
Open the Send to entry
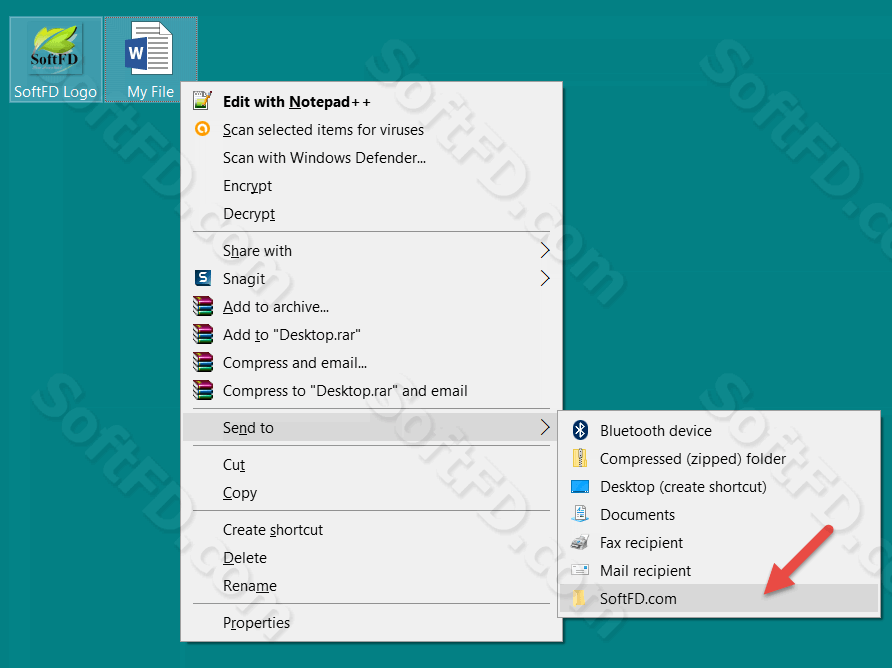point(371,427)
